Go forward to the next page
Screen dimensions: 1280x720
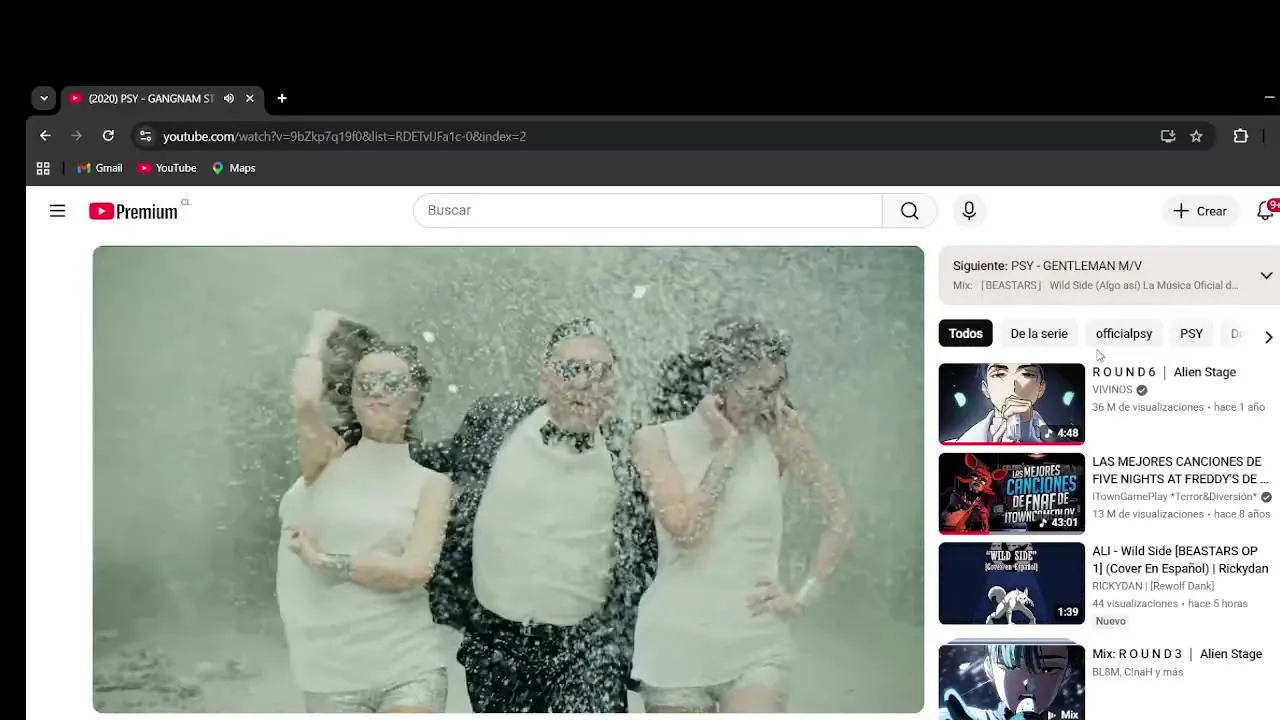[76, 136]
